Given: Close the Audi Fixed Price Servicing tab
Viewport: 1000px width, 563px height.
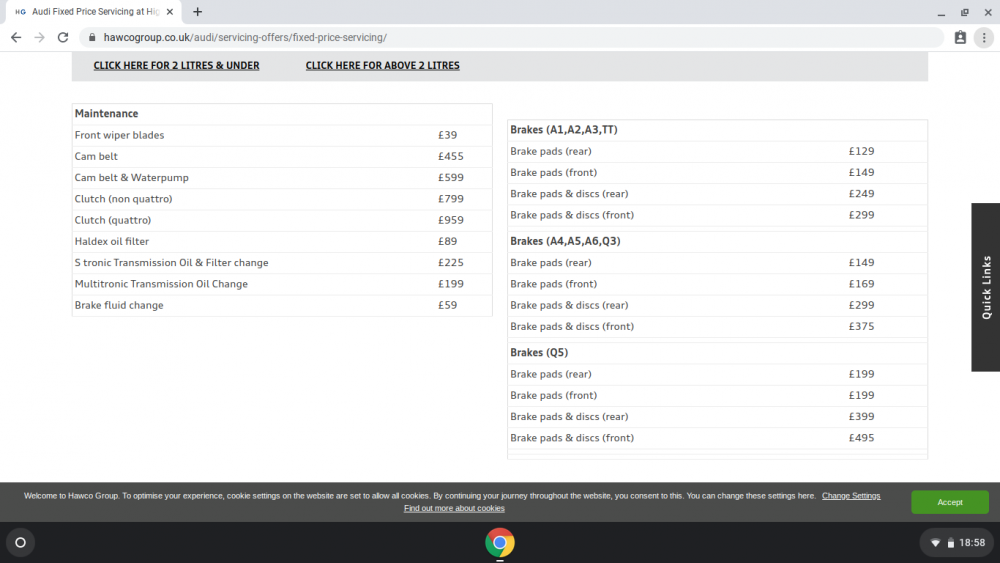Looking at the screenshot, I should click(170, 11).
